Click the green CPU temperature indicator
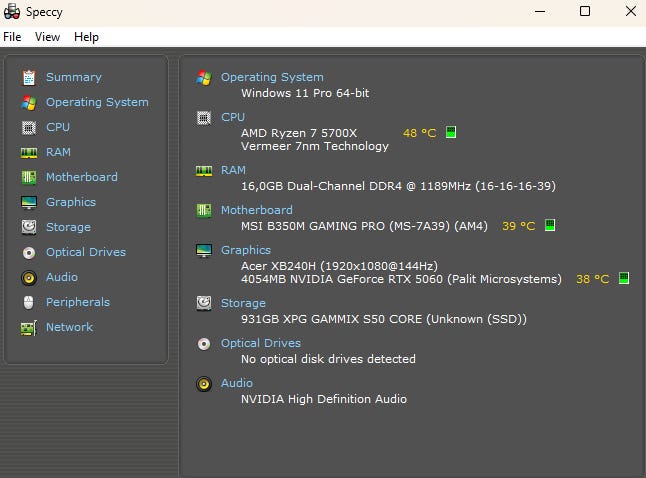Screen dimensions: 646x478 pos(451,132)
